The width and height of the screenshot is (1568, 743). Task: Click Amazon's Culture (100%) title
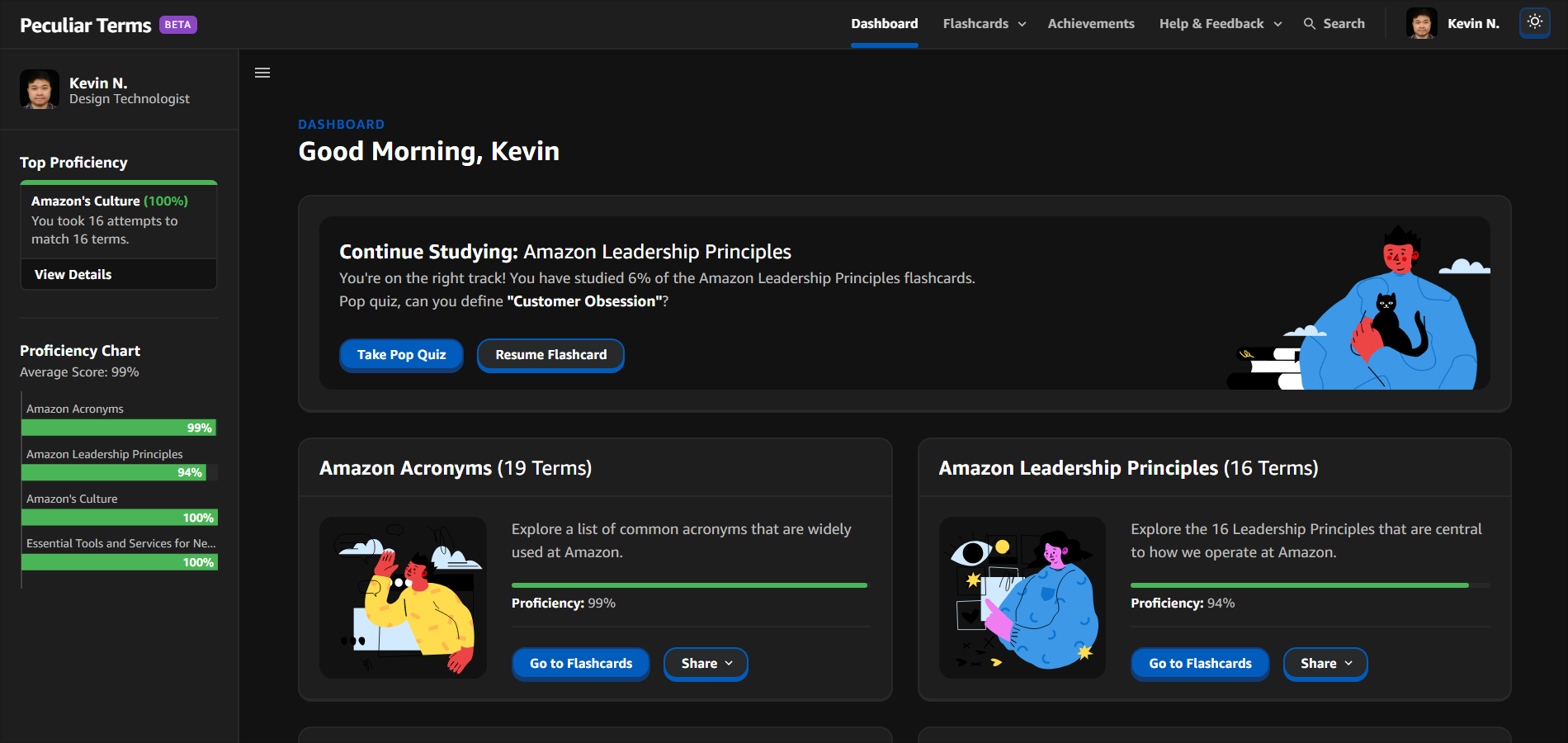point(110,201)
